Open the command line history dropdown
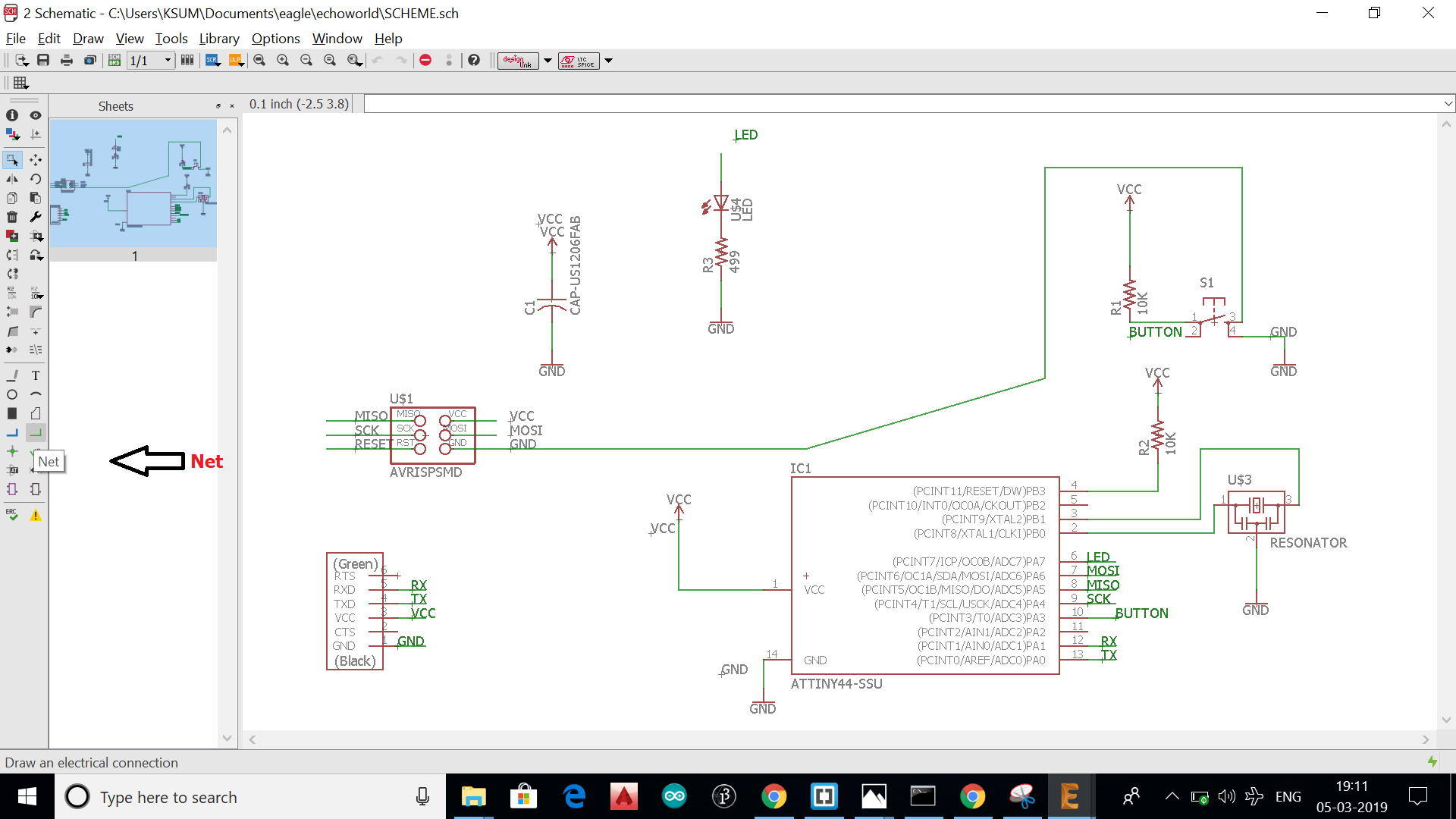Viewport: 1456px width, 819px height. tap(1448, 104)
